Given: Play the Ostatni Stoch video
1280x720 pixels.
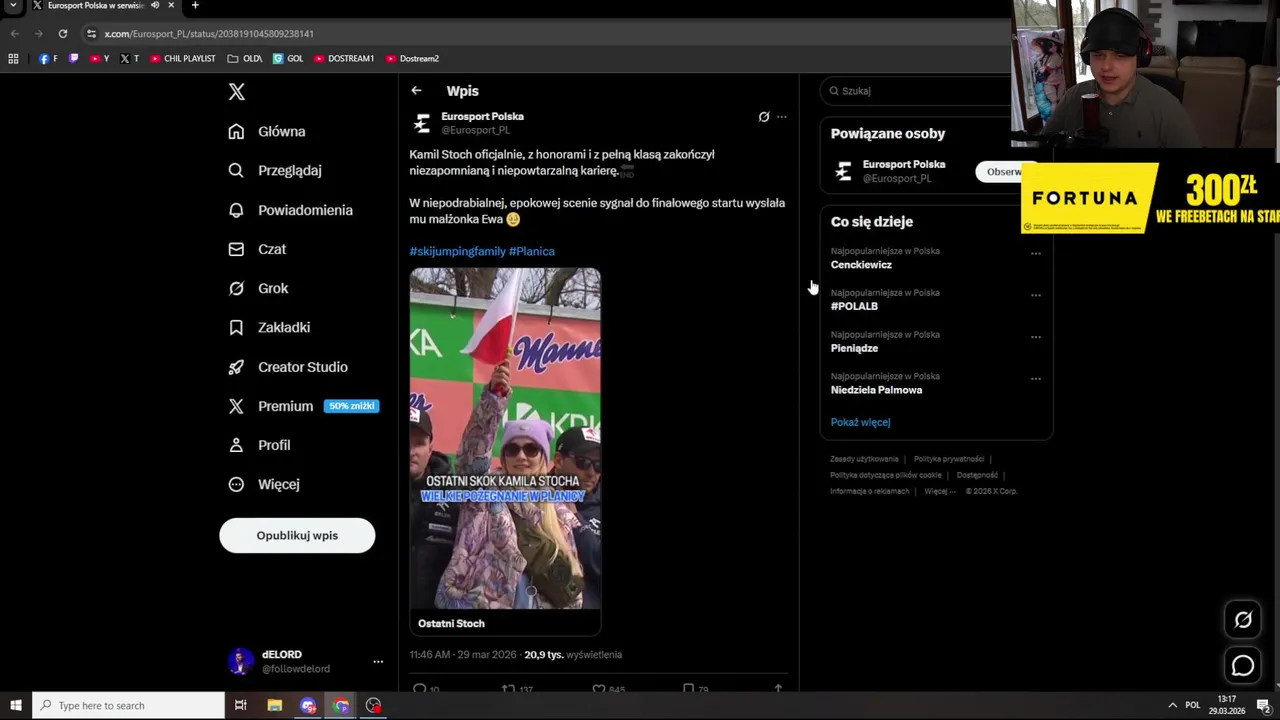Looking at the screenshot, I should click(505, 438).
